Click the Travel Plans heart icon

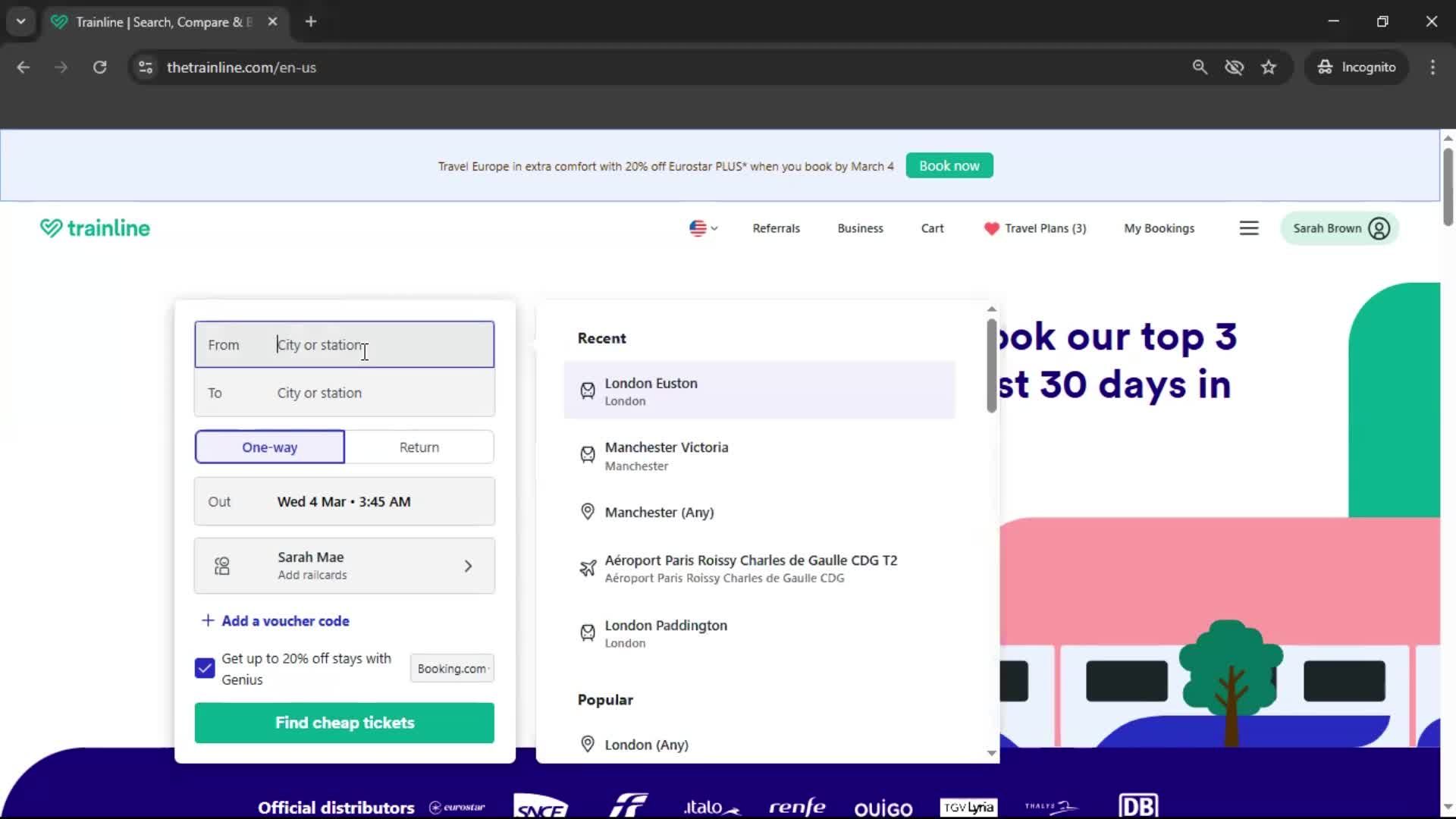click(x=991, y=228)
